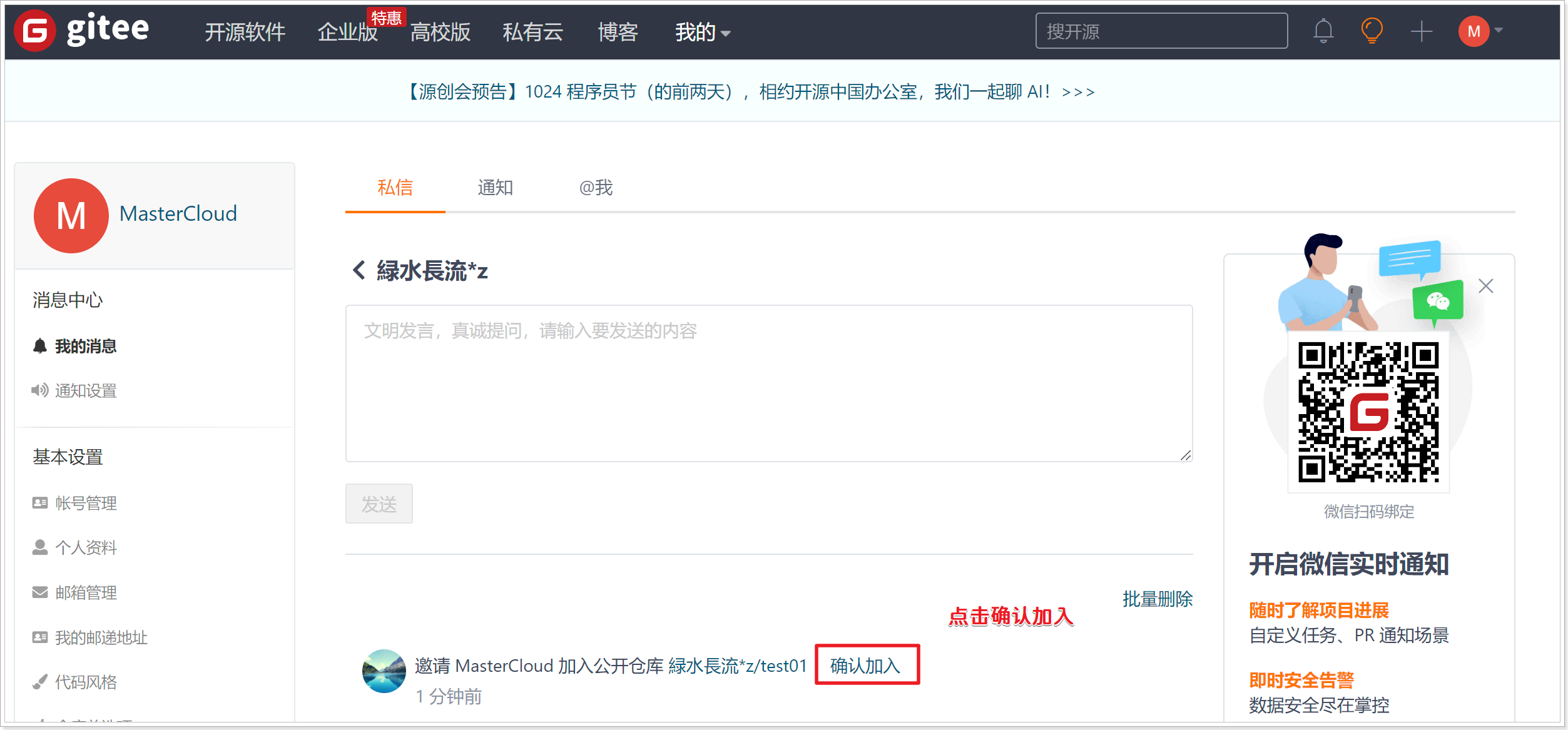Click the 批量删除 link
The image size is (1568, 730).
pos(1157,599)
